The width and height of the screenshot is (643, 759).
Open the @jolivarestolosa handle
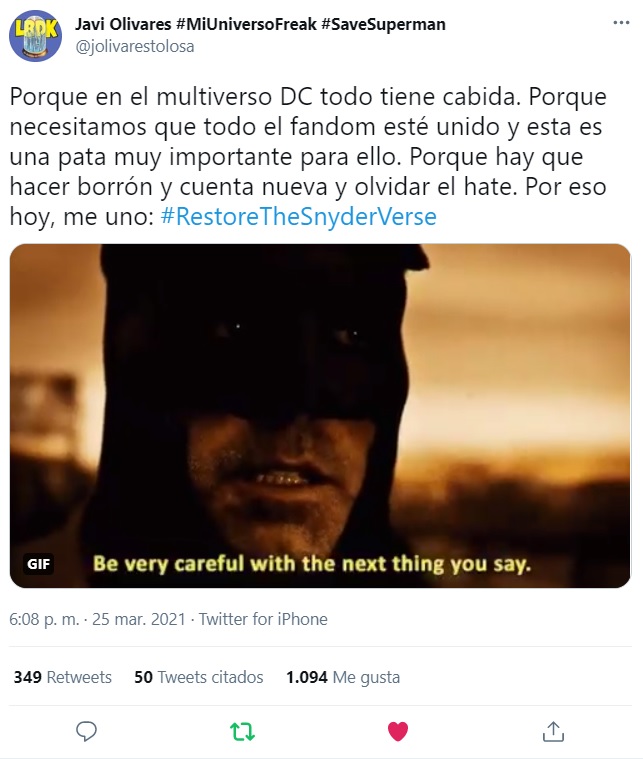[x=135, y=46]
